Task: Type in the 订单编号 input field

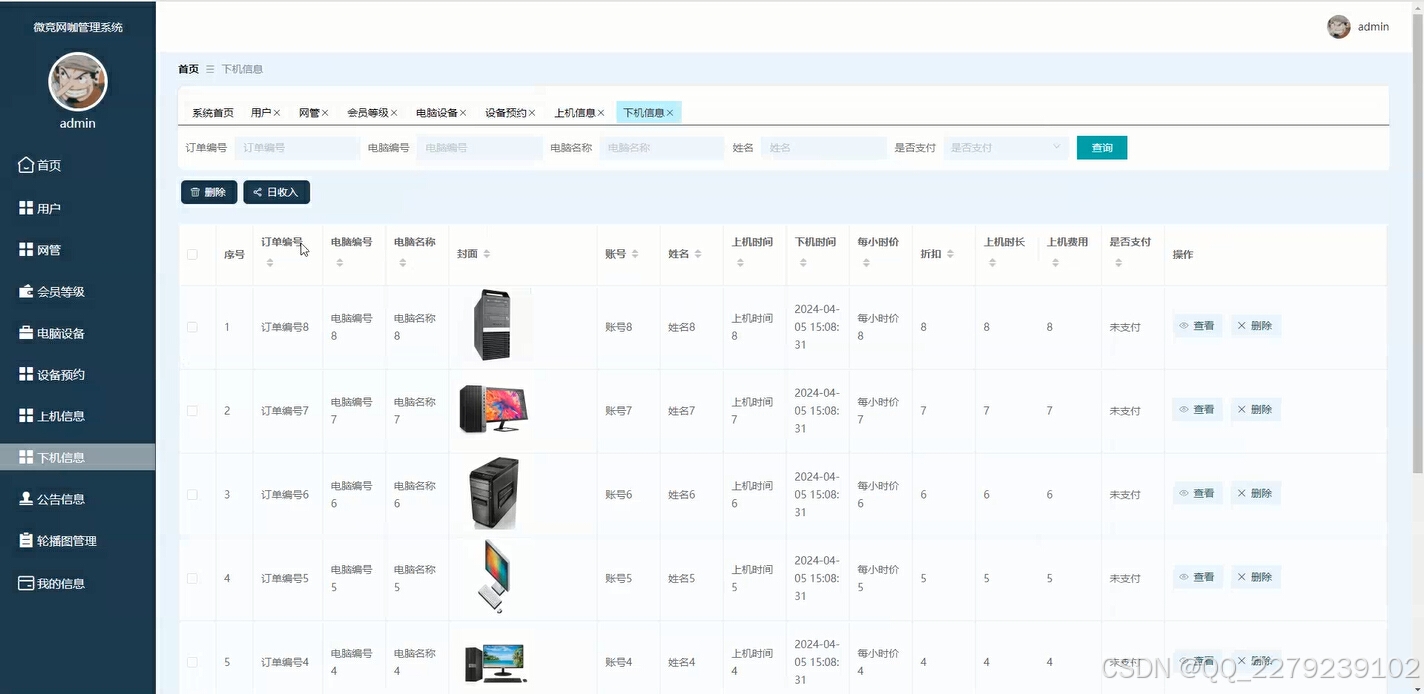Action: click(296, 147)
